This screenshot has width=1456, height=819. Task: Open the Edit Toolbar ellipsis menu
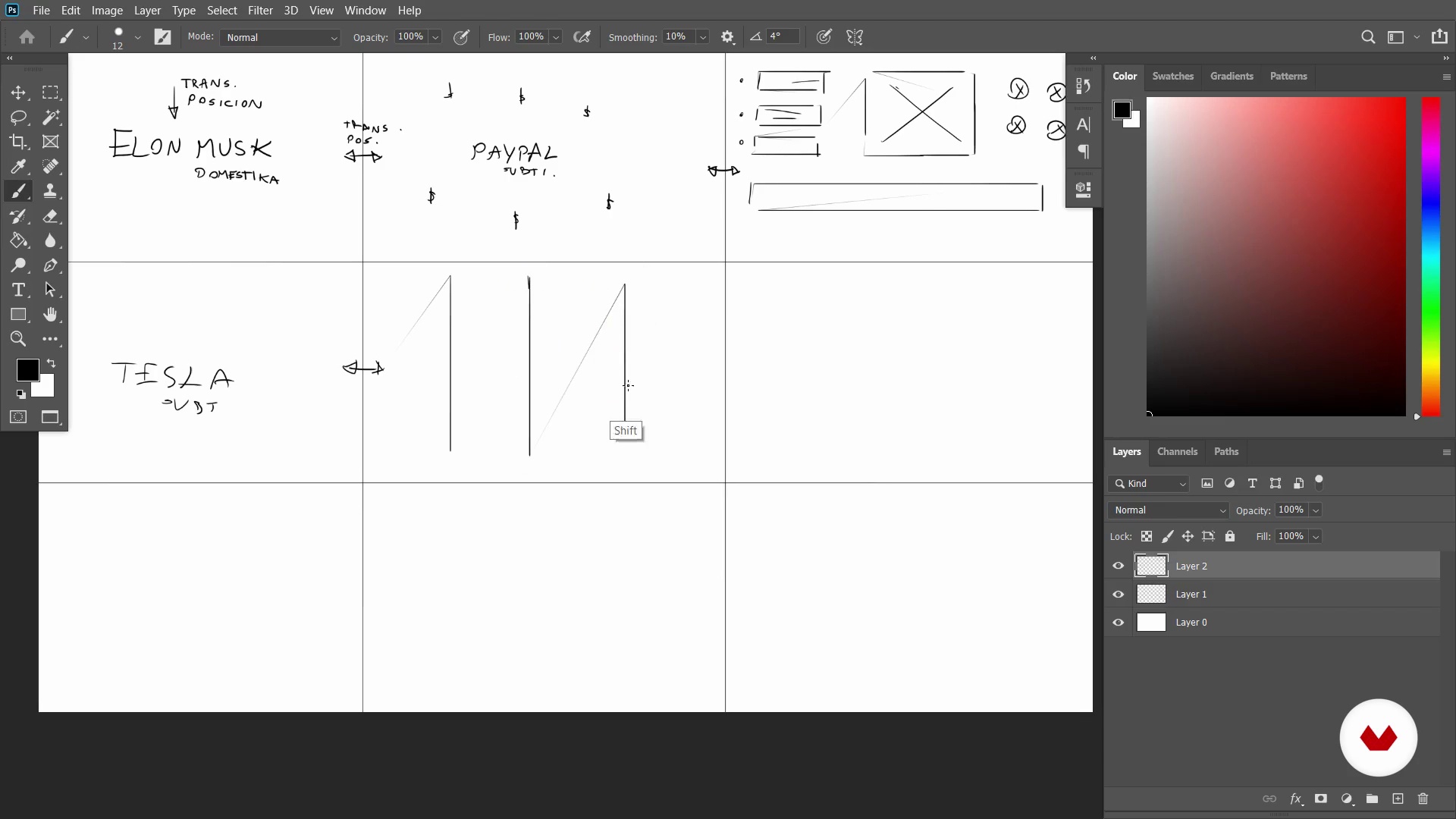click(50, 339)
